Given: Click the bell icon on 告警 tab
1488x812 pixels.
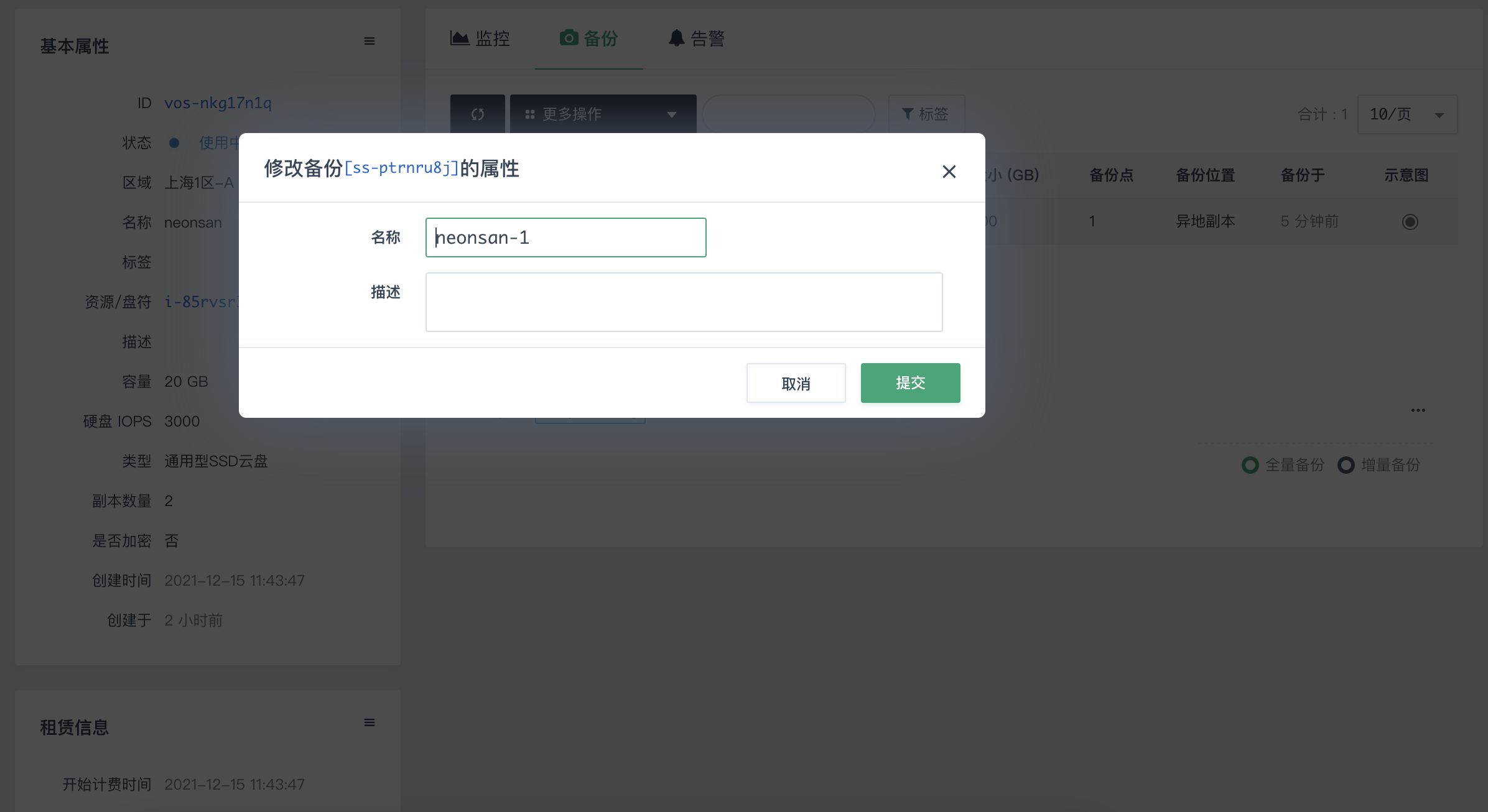Looking at the screenshot, I should pyautogui.click(x=676, y=38).
